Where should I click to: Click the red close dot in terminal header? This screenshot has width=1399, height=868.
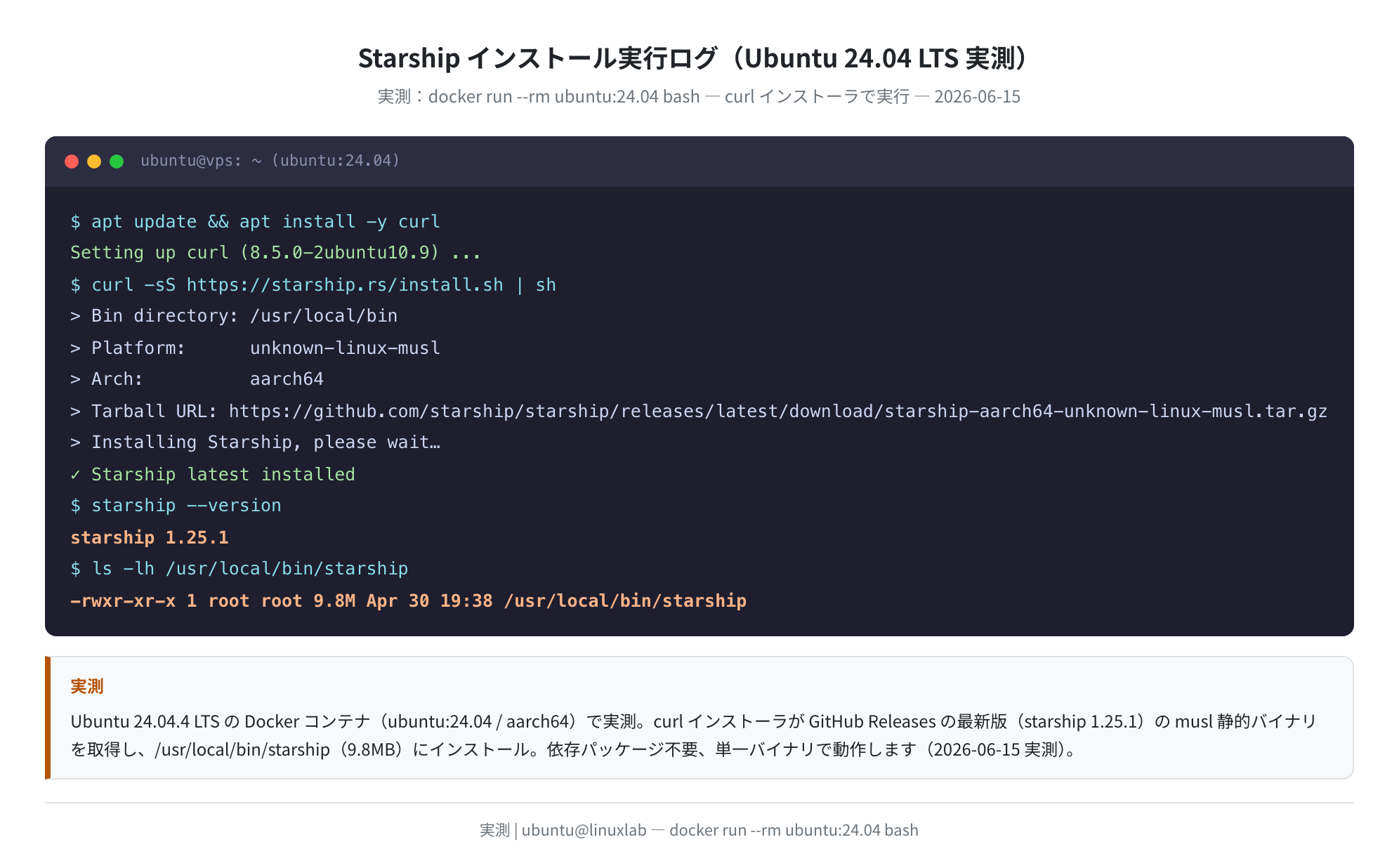(x=72, y=162)
